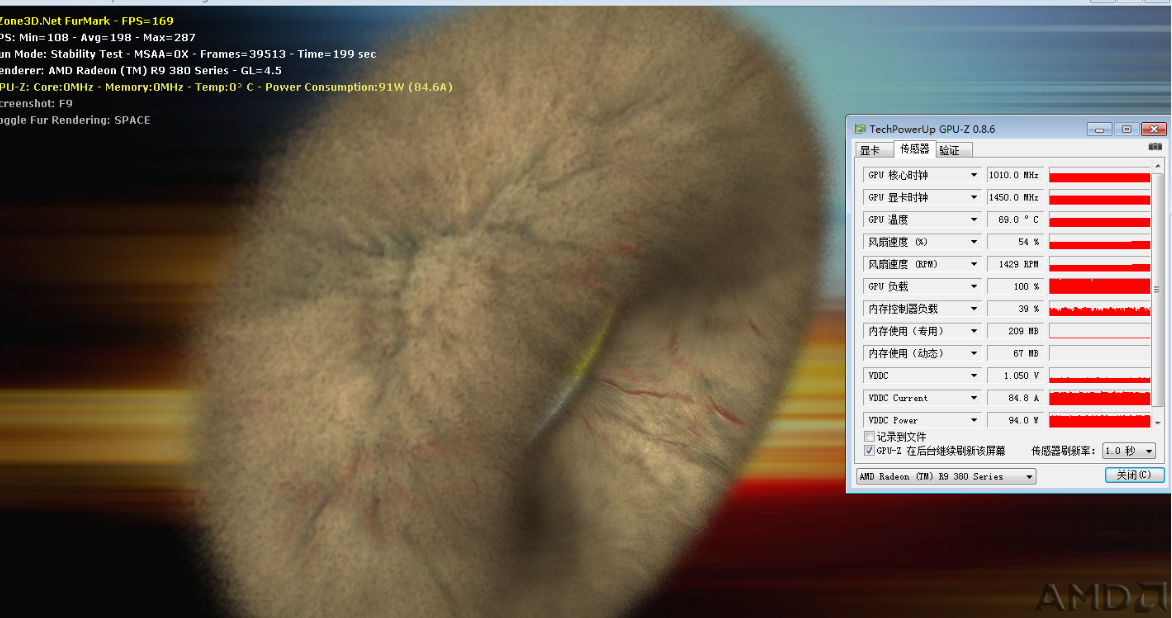Open the VDDC Current sensor dropdown

pyautogui.click(x=973, y=398)
